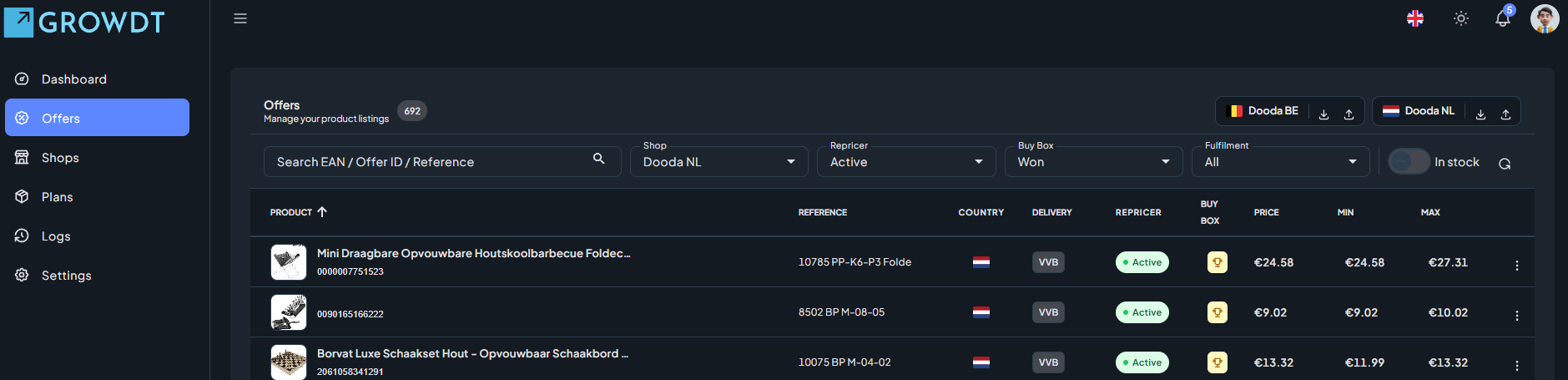The height and width of the screenshot is (380, 1568).
Task: Focus the Search EAN / Offer ID field
Action: [x=442, y=162]
